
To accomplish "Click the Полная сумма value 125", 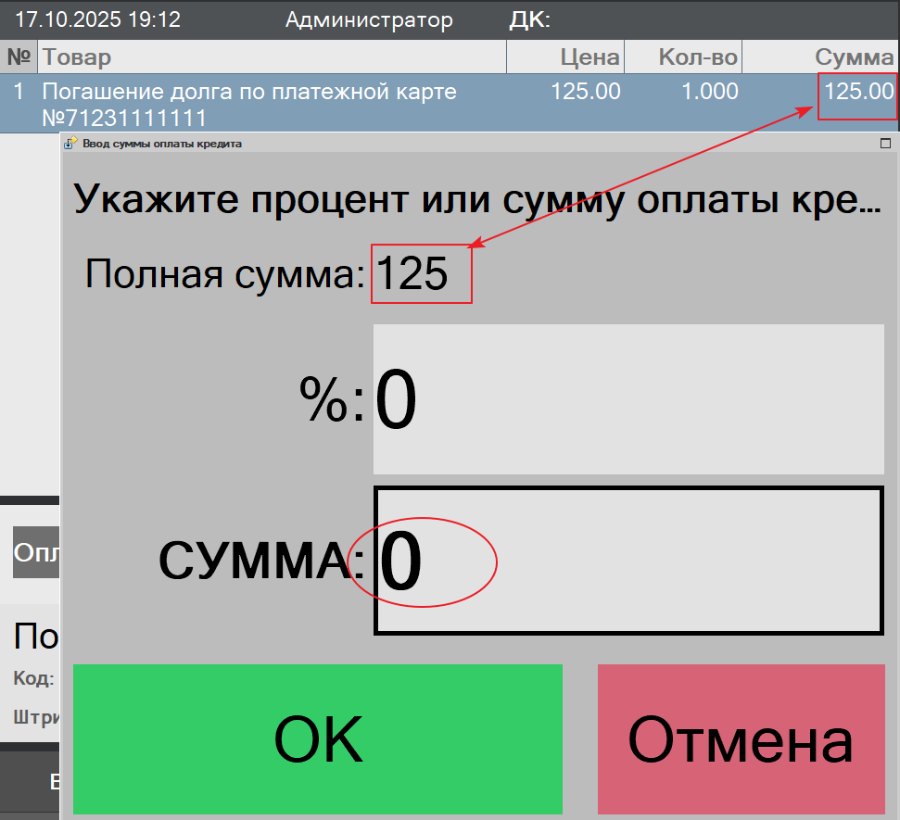I will pos(412,273).
